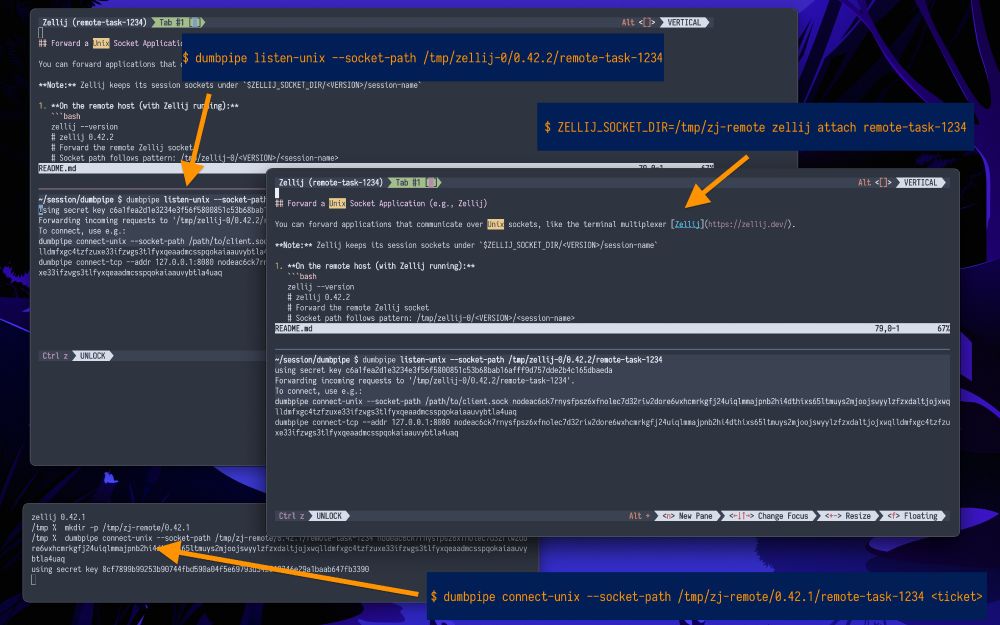Image resolution: width=1000 pixels, height=625 pixels.
Task: Click the block cursor in the bottom-left terminal
Action: [33, 580]
